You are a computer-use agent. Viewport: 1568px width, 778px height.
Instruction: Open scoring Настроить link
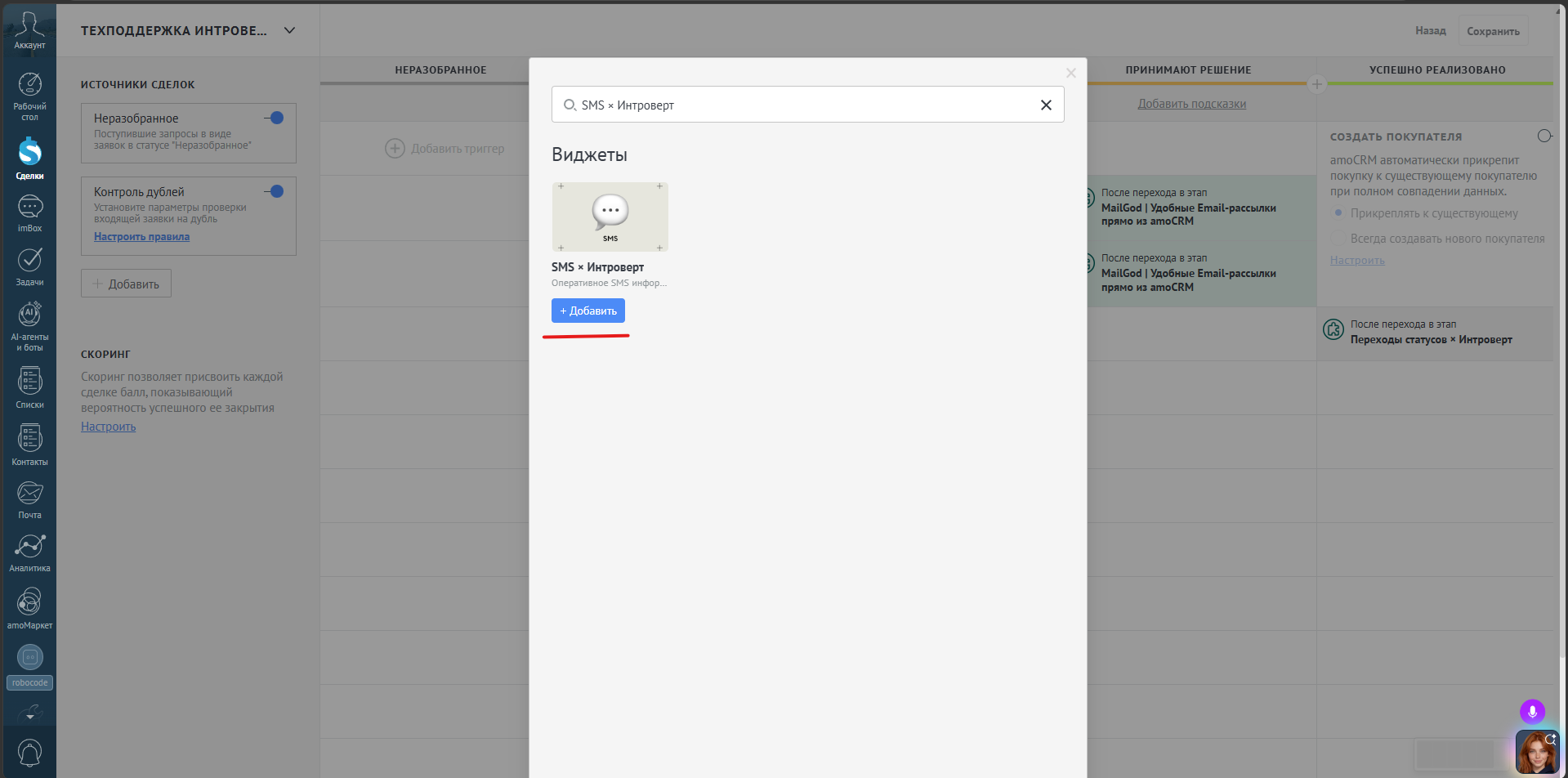pos(108,427)
